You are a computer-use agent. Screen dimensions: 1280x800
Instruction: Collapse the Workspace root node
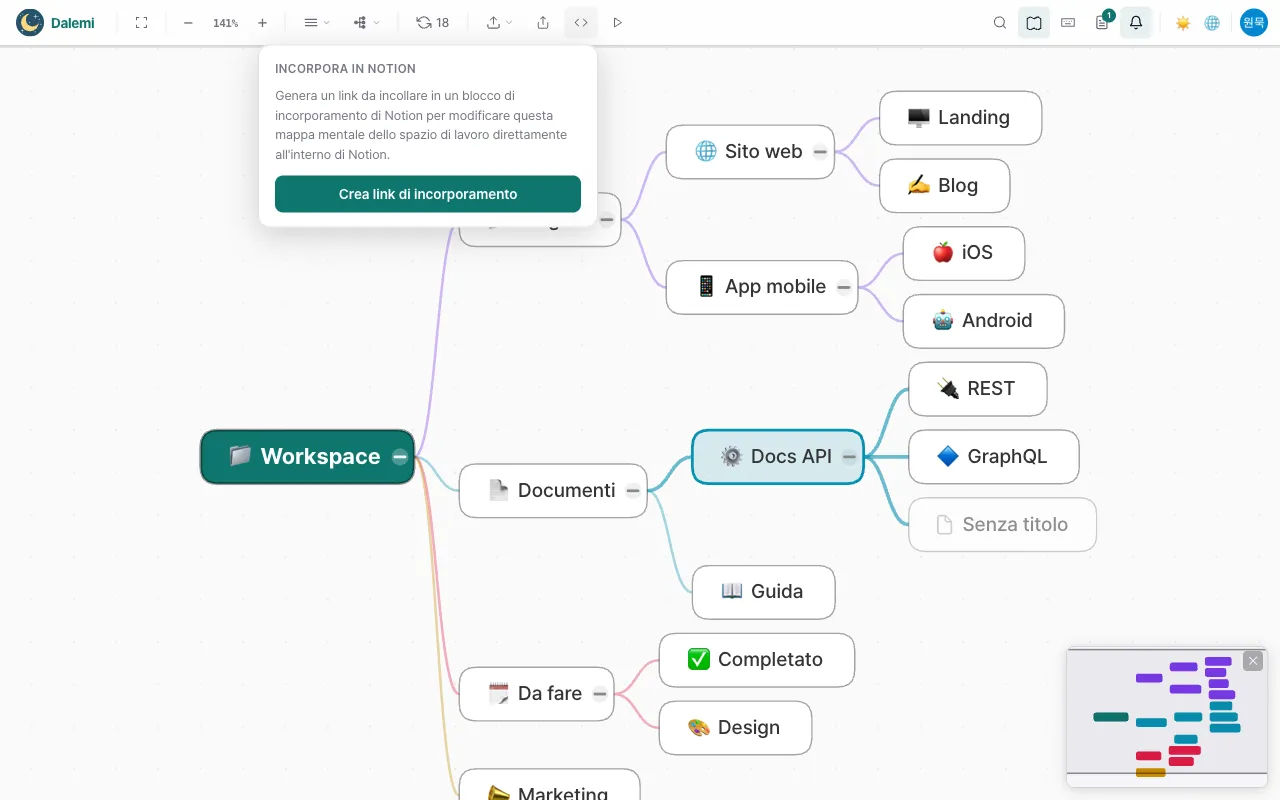(x=400, y=457)
